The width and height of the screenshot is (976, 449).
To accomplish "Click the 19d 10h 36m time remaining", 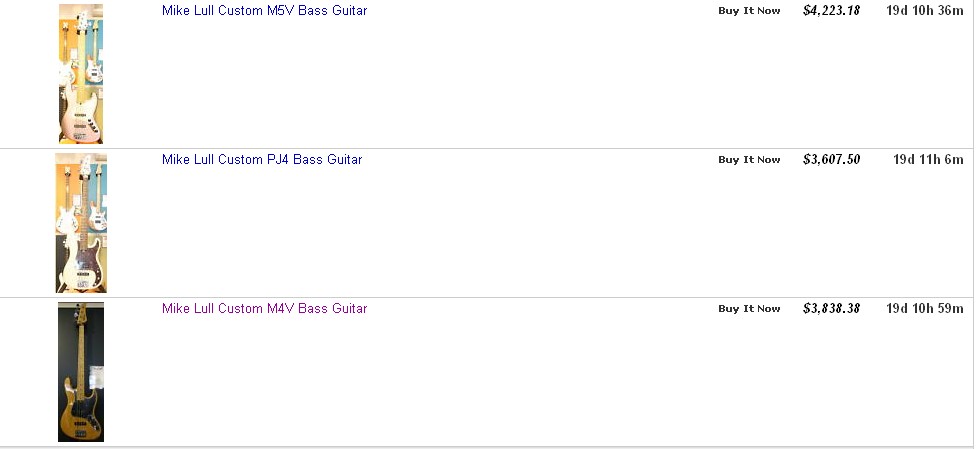I will click(925, 11).
